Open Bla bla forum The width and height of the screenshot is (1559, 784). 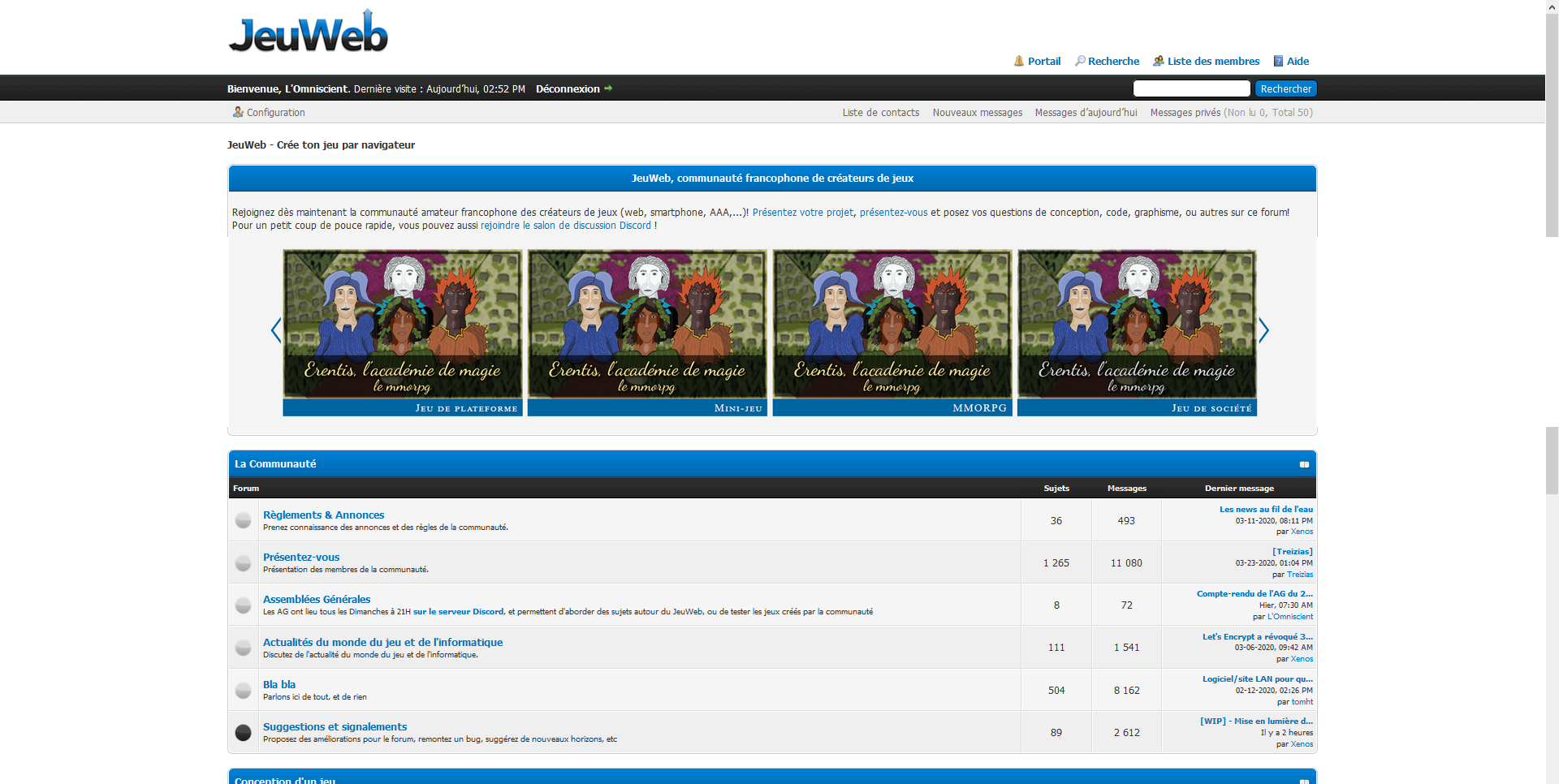(279, 684)
